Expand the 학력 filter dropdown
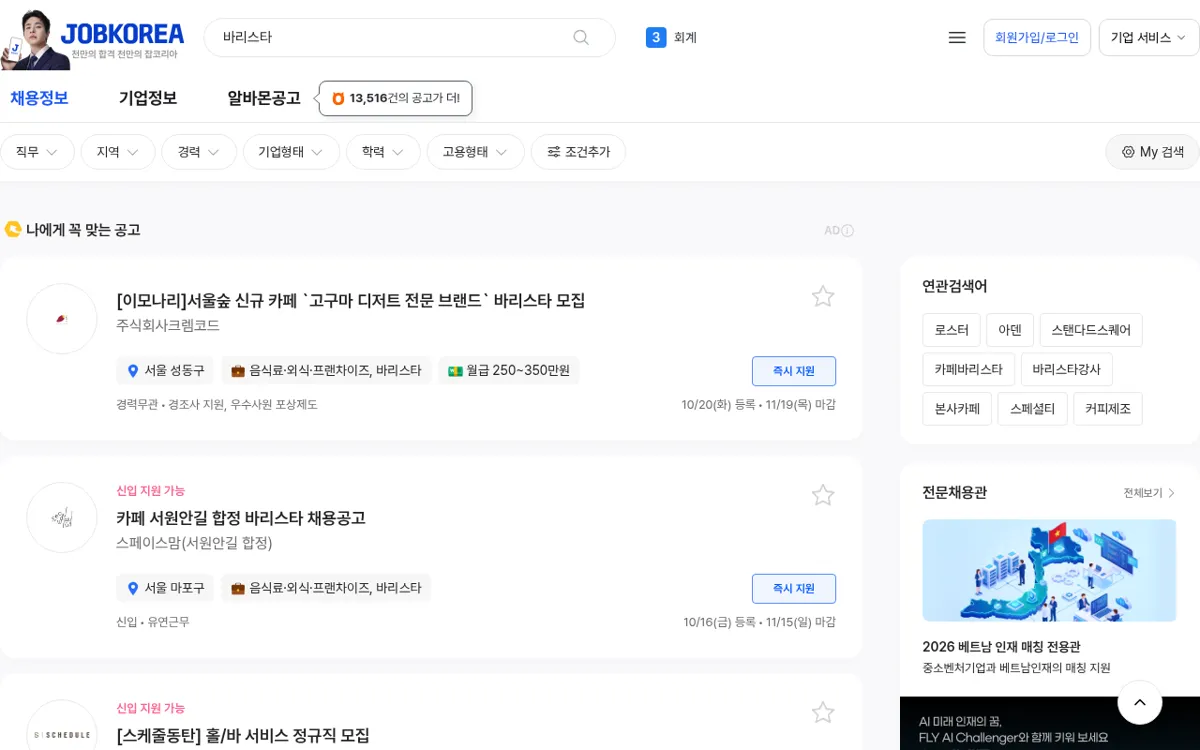 383,152
